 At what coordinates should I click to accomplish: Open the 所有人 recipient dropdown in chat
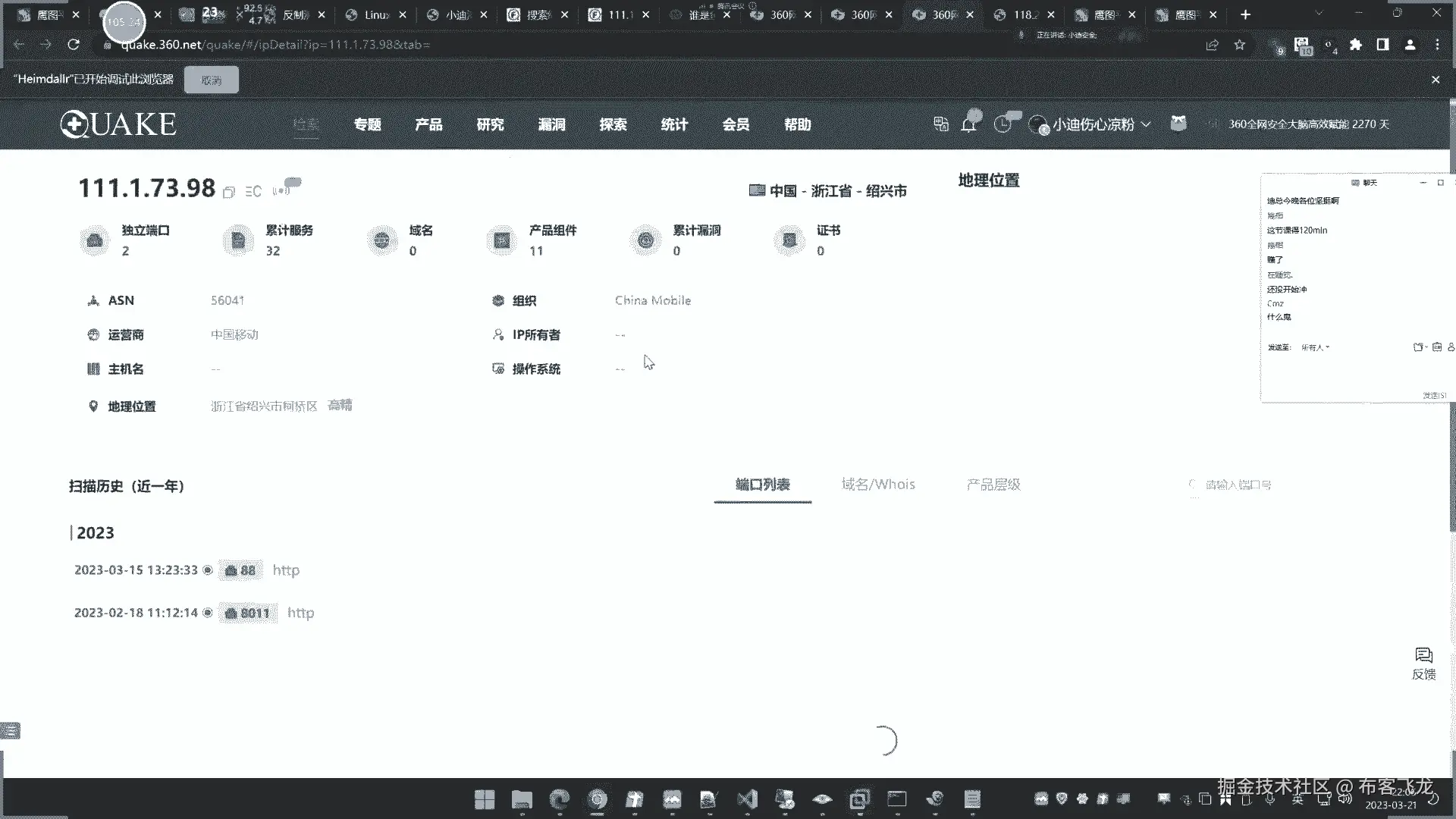click(1315, 347)
